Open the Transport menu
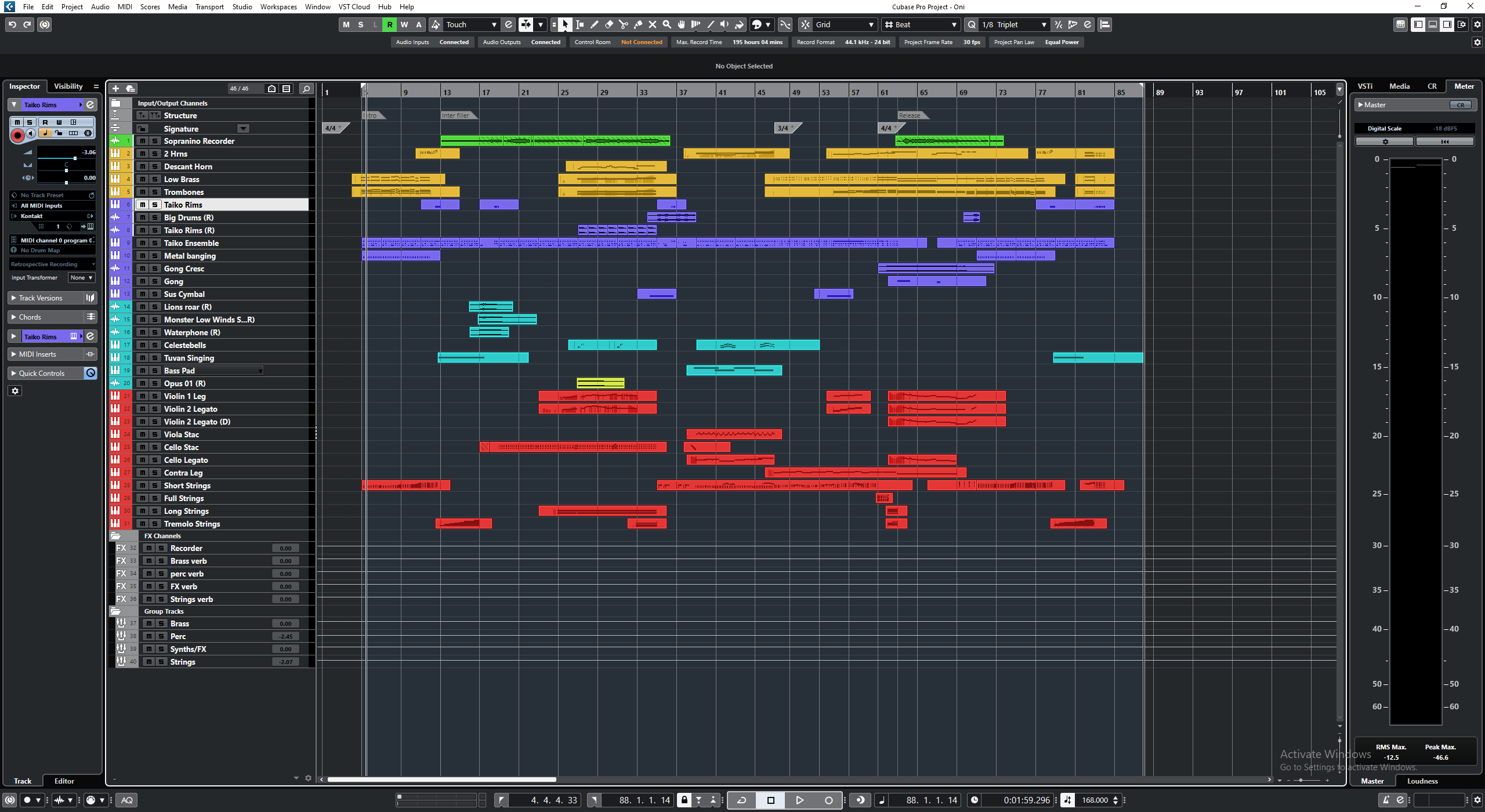The width and height of the screenshot is (1485, 812). [x=209, y=6]
